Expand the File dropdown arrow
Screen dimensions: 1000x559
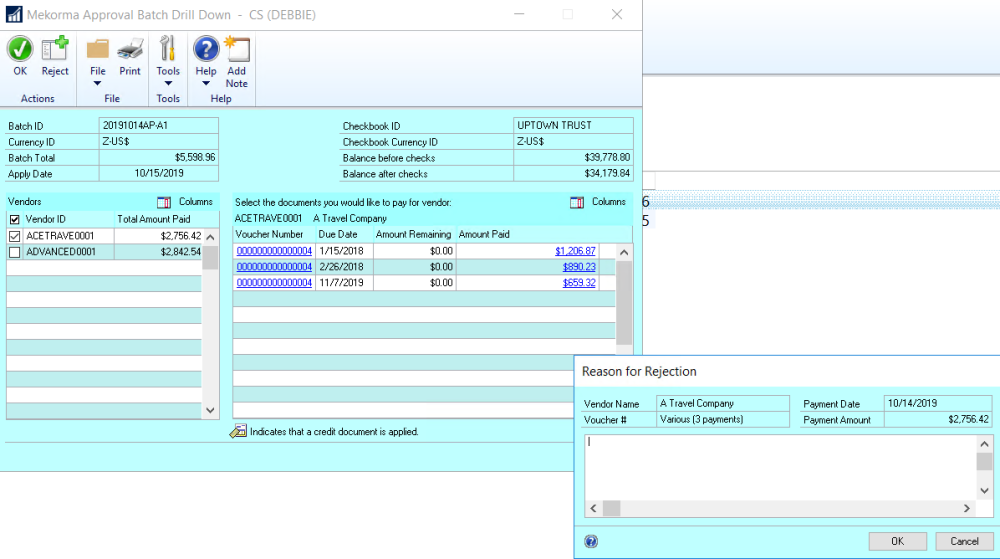(98, 83)
